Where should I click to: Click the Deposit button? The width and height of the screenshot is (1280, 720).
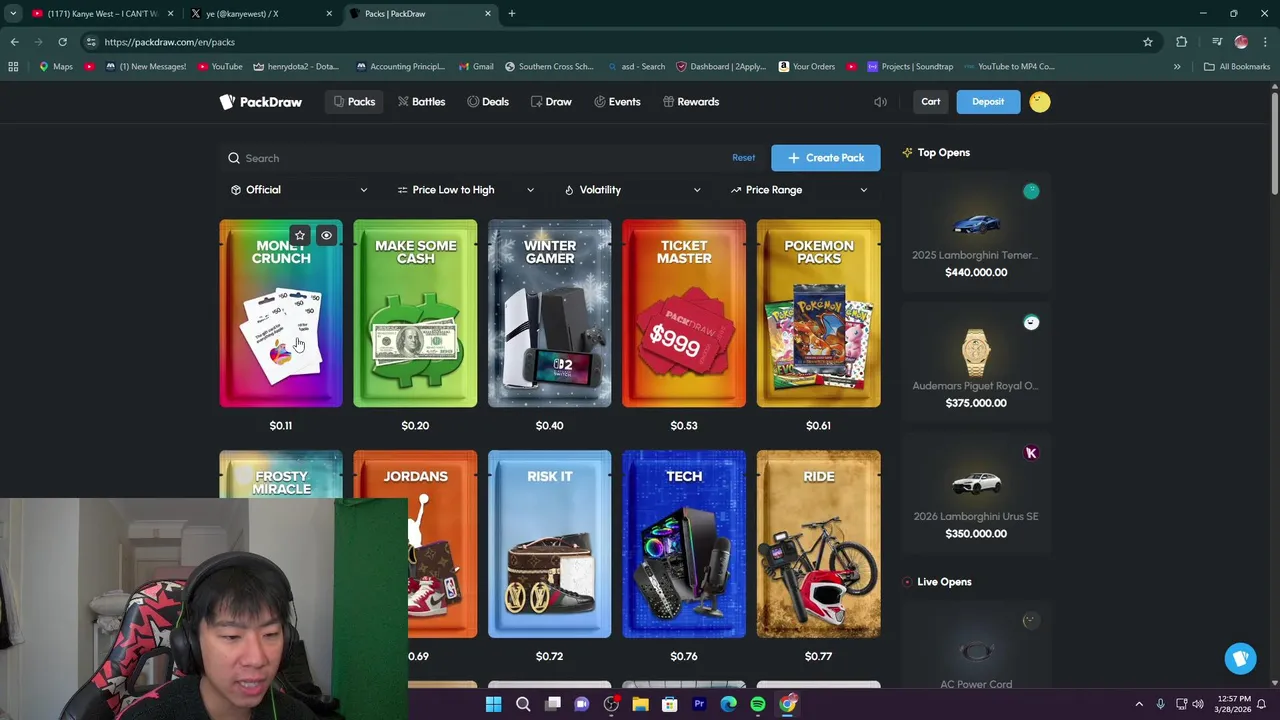[988, 102]
